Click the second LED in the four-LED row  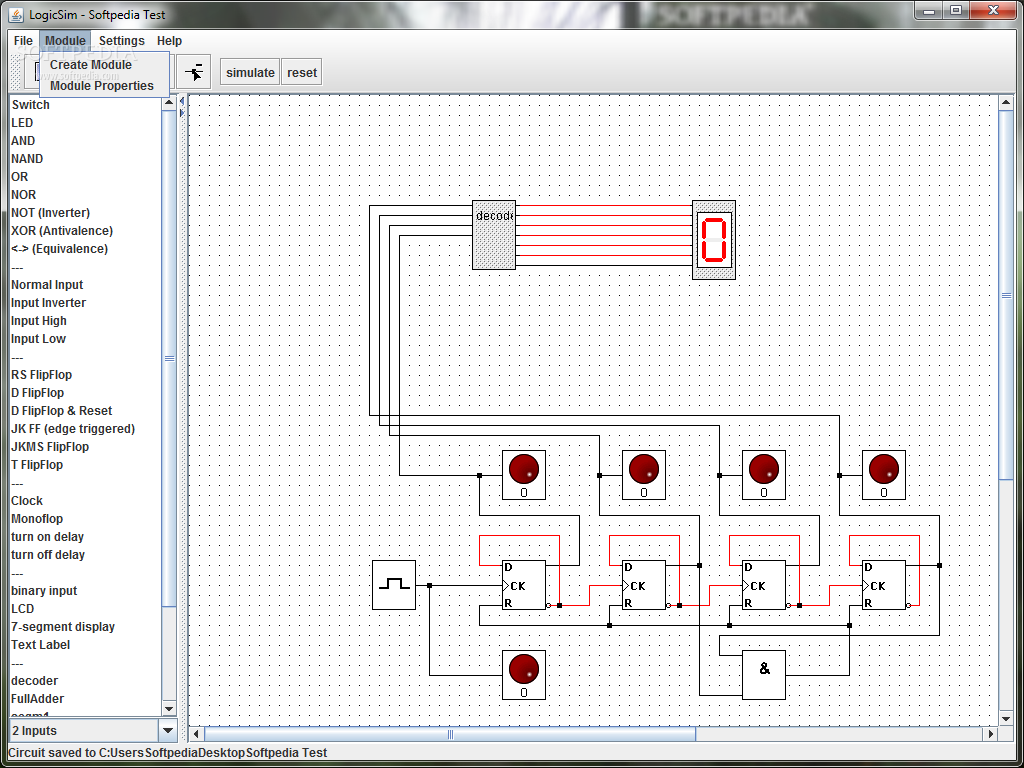tap(644, 475)
